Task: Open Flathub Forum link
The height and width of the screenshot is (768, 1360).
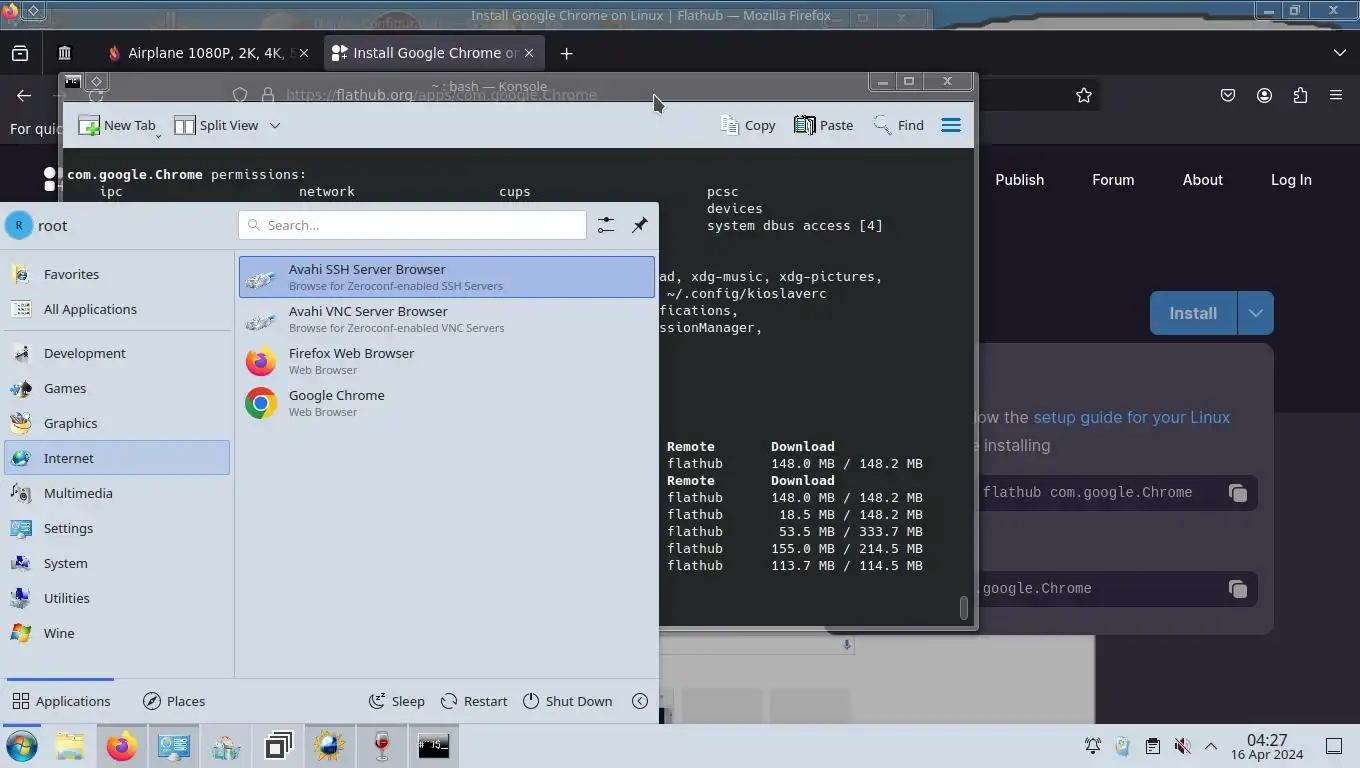Action: 1113,180
